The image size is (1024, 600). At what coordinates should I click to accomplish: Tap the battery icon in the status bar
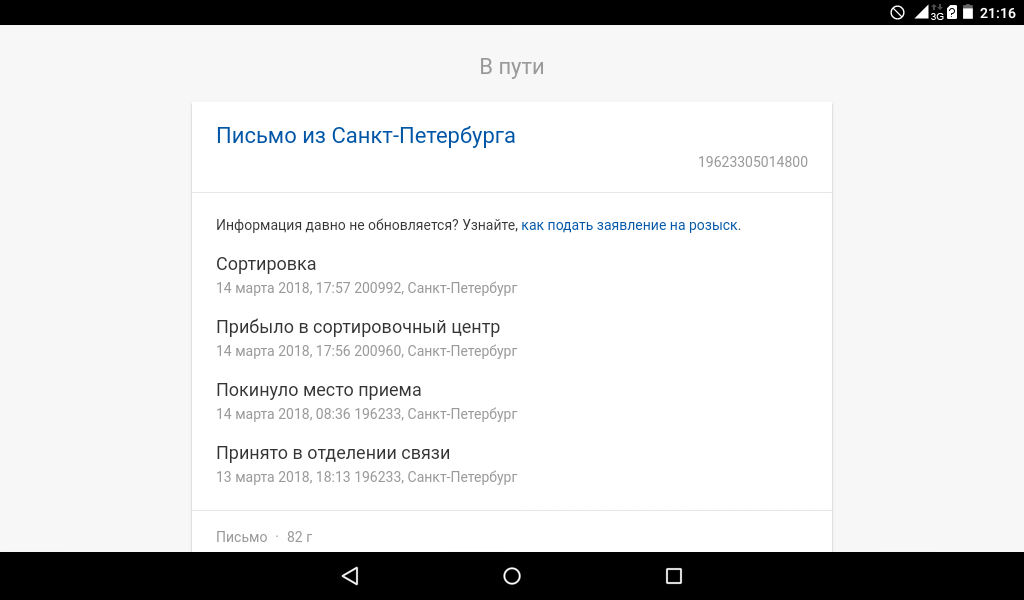click(x=968, y=12)
